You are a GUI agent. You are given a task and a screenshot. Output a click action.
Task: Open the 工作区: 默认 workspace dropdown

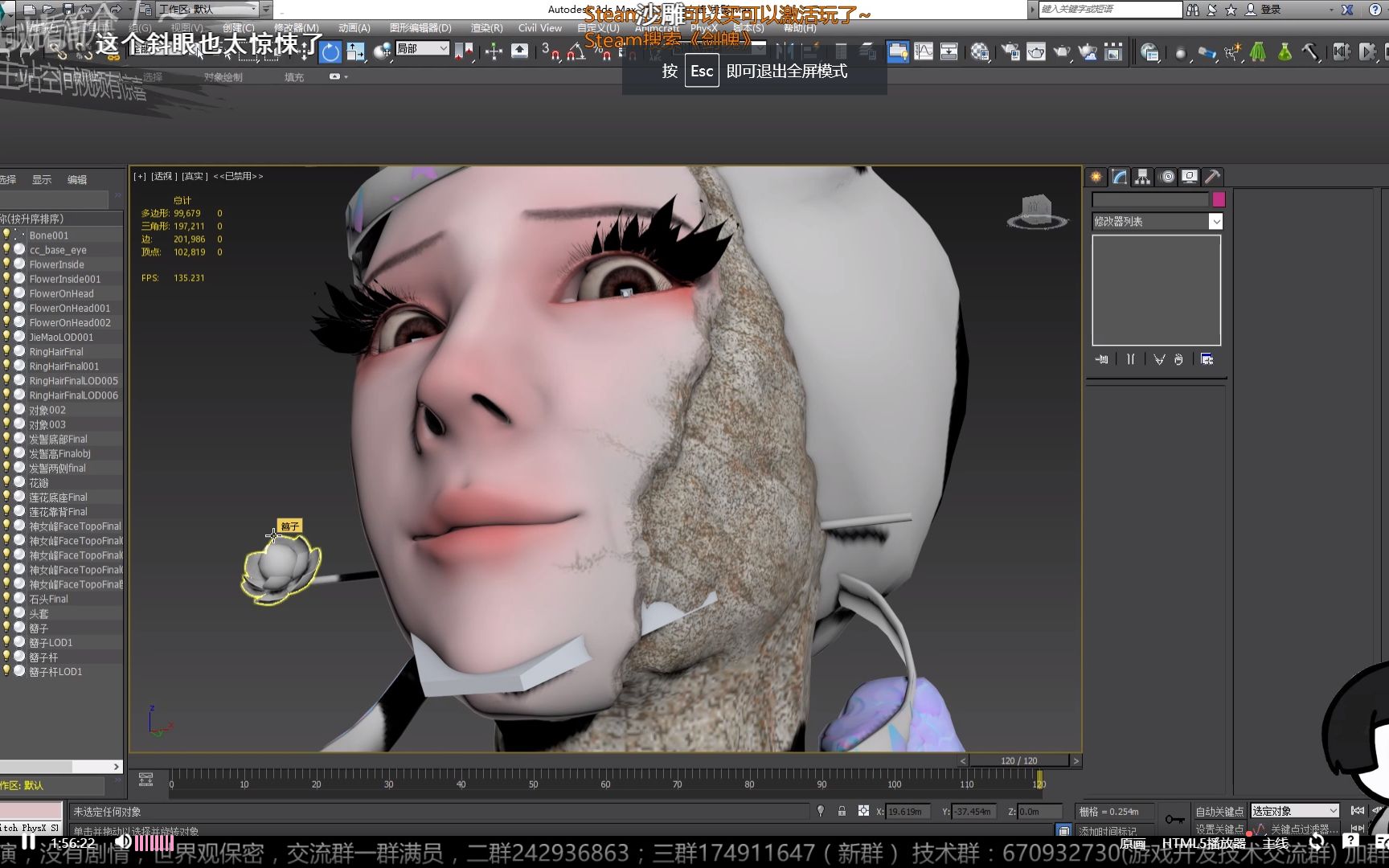[207, 10]
